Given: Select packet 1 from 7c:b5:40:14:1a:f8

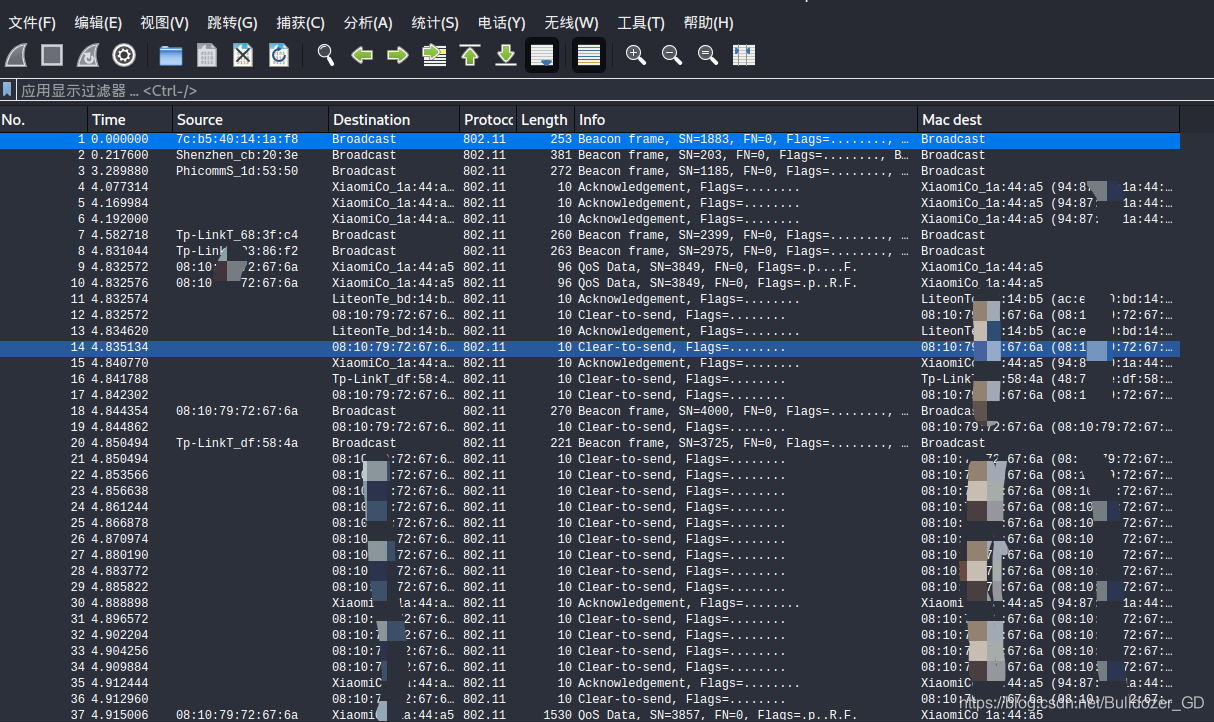Looking at the screenshot, I should (590, 139).
